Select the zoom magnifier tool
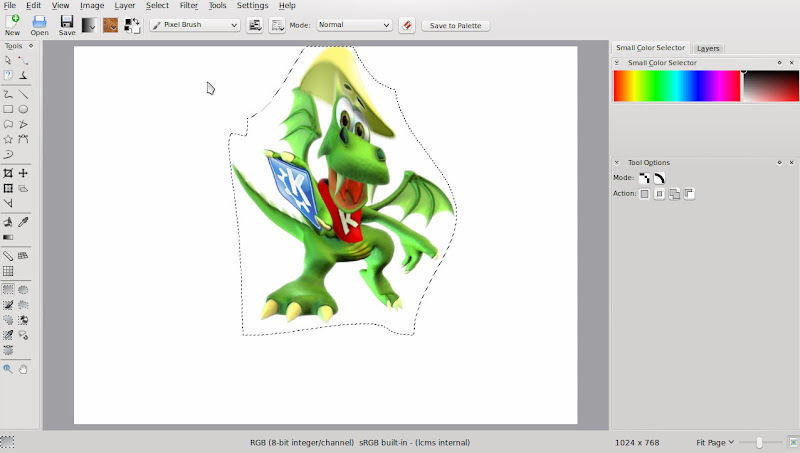 pyautogui.click(x=8, y=369)
